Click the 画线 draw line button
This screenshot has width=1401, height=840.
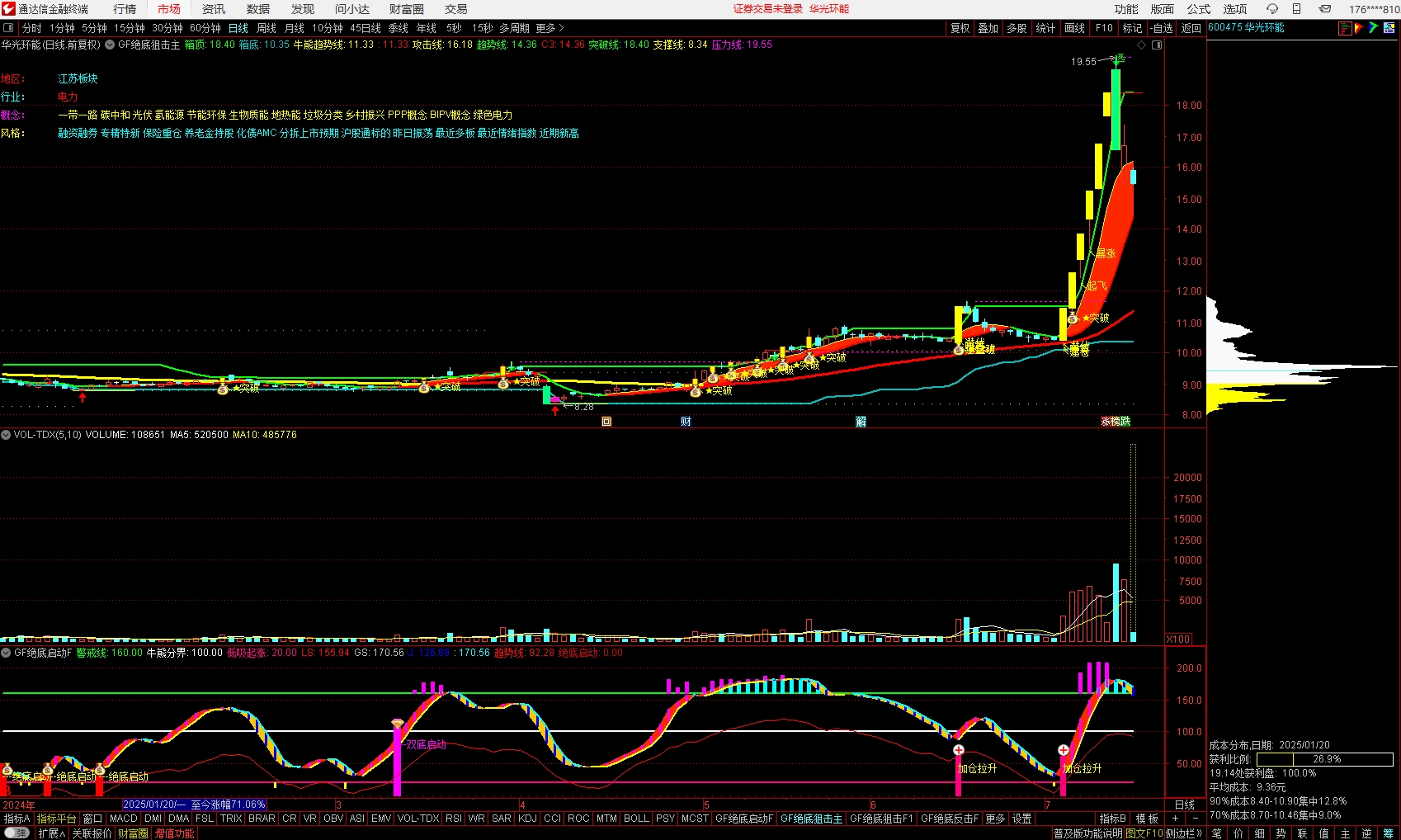click(x=1075, y=28)
